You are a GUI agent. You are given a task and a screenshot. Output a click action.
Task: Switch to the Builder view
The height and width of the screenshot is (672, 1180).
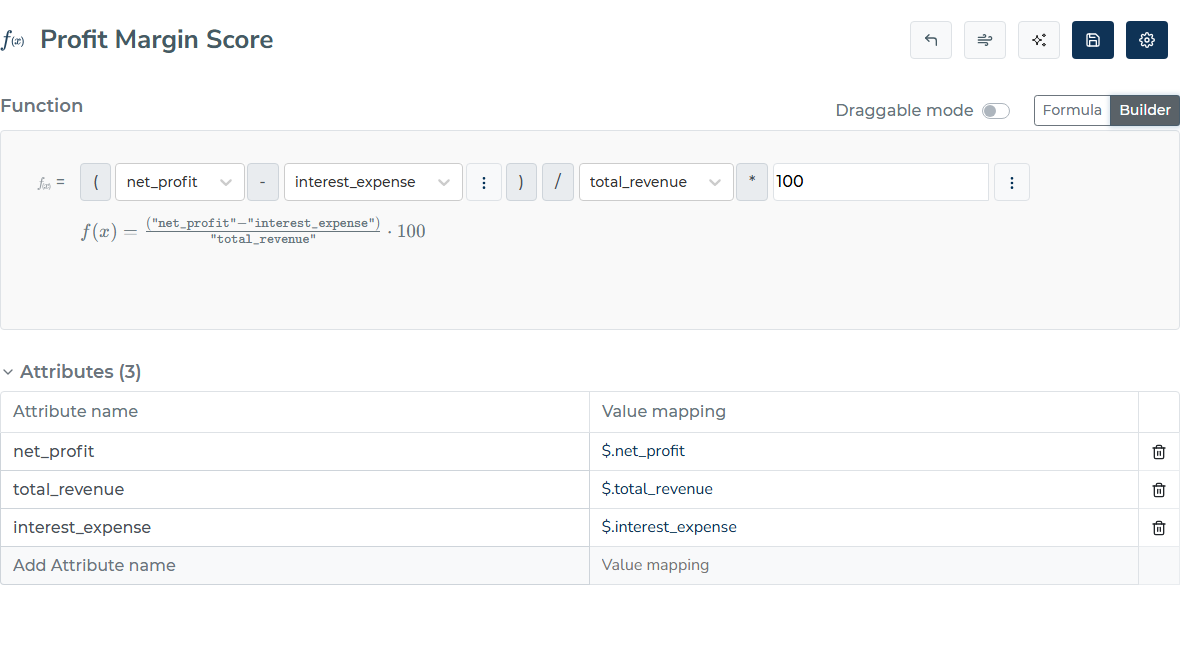point(1145,111)
